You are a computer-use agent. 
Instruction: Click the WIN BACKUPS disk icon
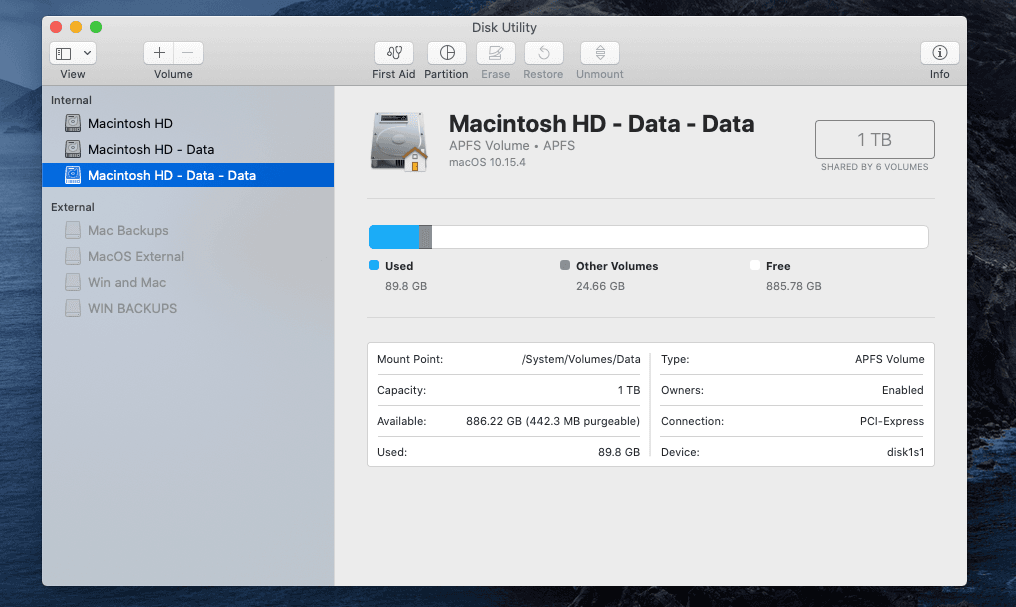(x=73, y=308)
